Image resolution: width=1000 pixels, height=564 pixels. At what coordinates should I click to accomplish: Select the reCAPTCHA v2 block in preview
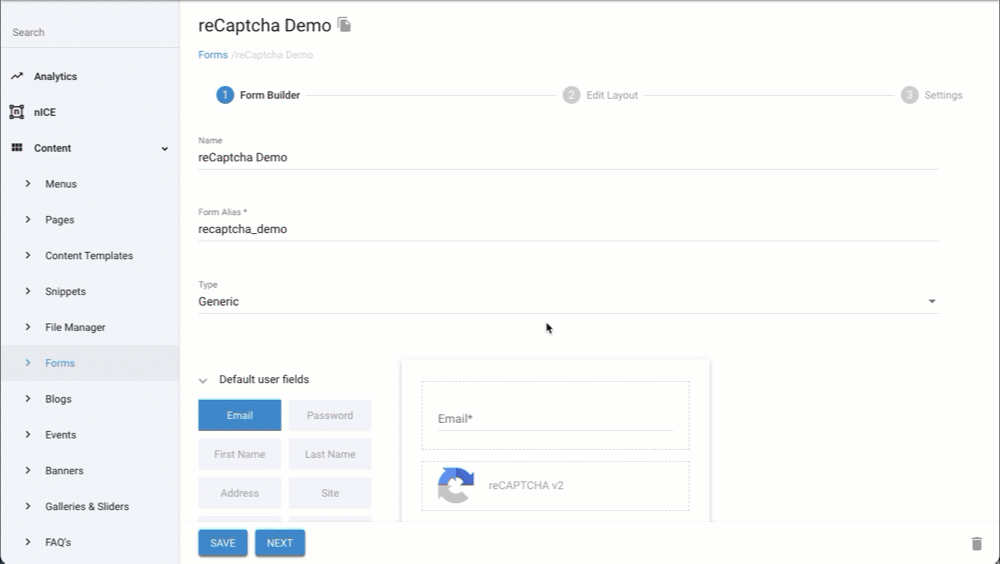click(555, 486)
